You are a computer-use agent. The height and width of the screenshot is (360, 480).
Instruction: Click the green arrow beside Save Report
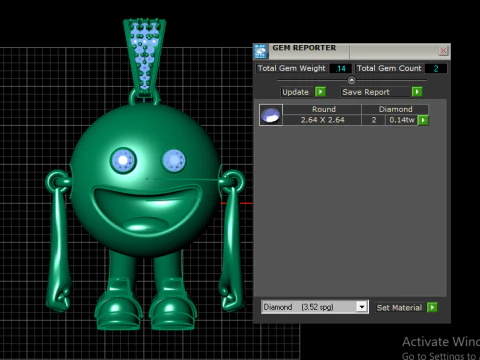point(417,92)
